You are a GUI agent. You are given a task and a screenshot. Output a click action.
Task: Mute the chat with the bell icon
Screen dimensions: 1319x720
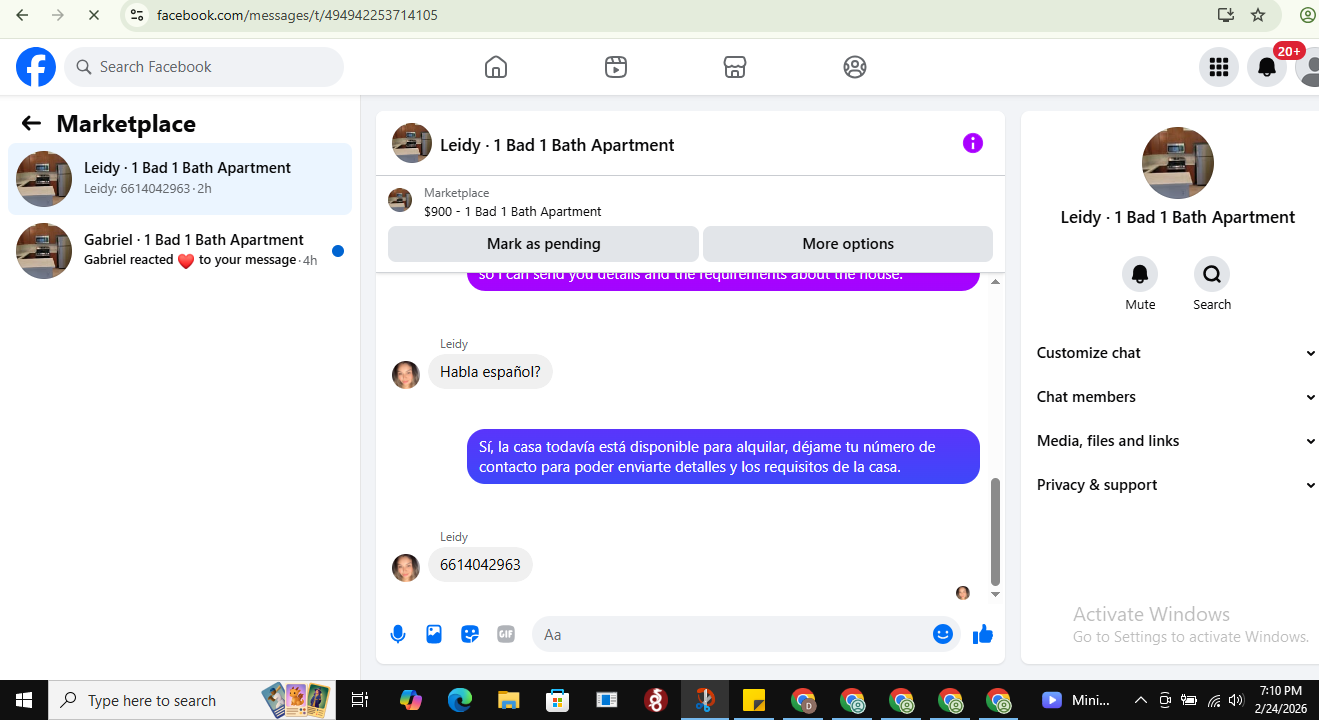click(x=1140, y=274)
